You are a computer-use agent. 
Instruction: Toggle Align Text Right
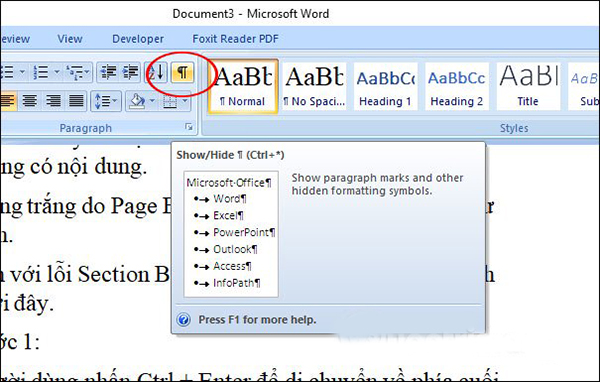pyautogui.click(x=53, y=101)
